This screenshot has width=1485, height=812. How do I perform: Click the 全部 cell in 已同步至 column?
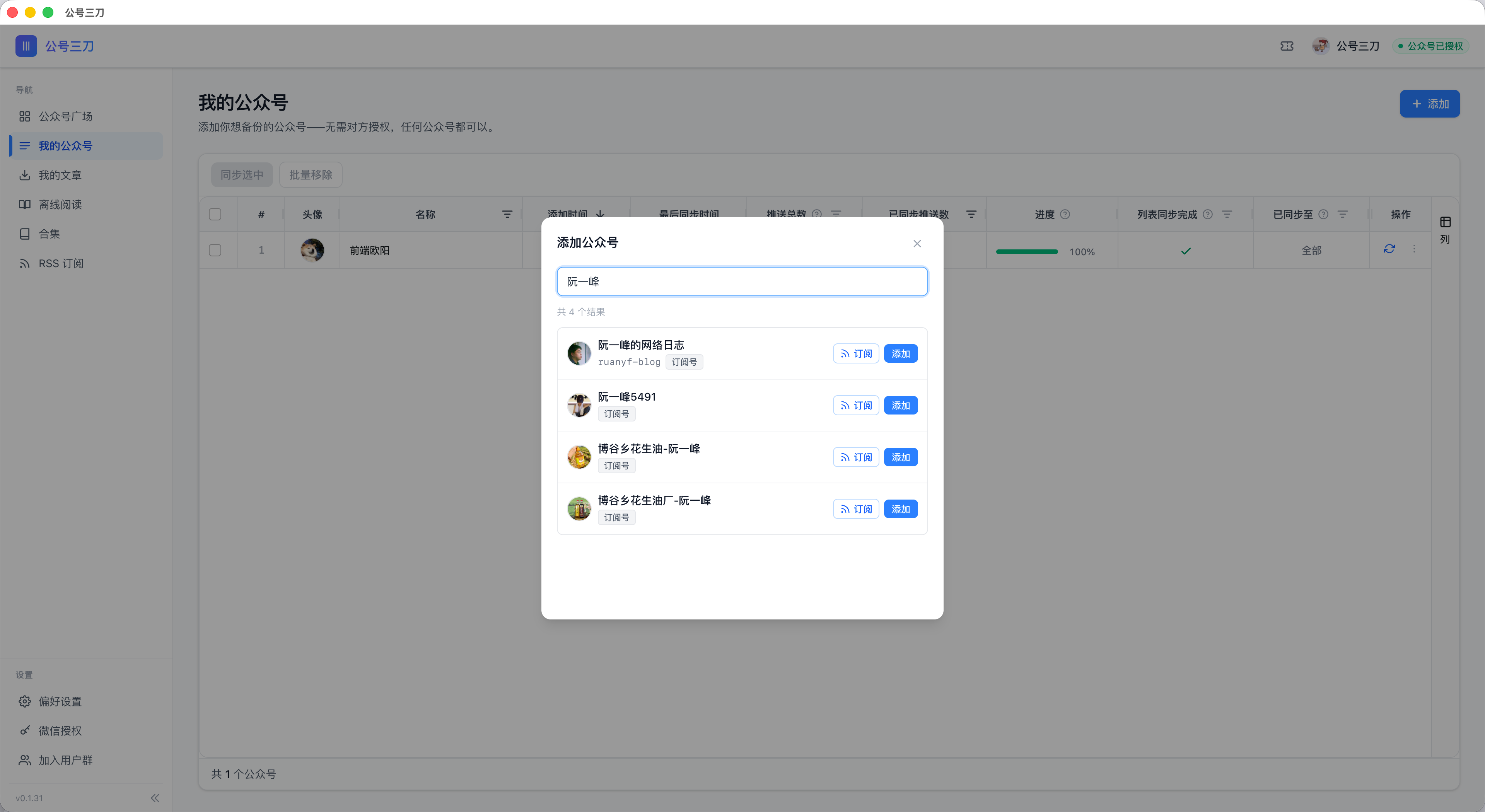tap(1311, 250)
